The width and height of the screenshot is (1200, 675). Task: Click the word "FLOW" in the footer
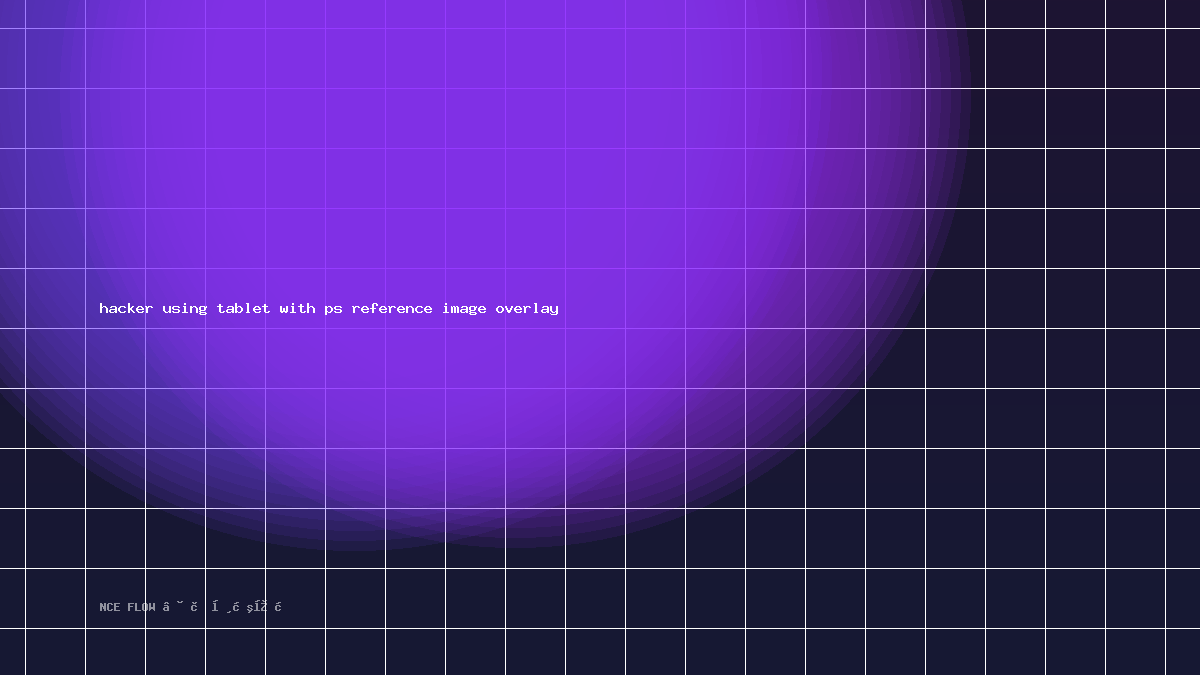(141, 607)
